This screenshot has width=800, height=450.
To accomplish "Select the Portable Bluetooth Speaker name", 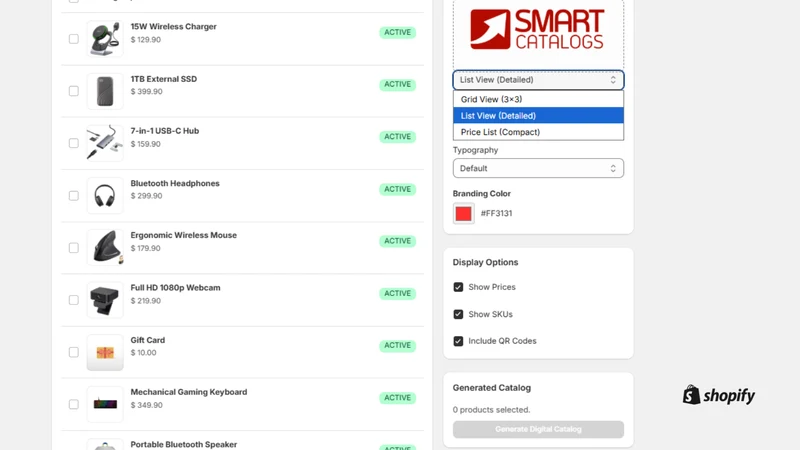I will (x=184, y=444).
